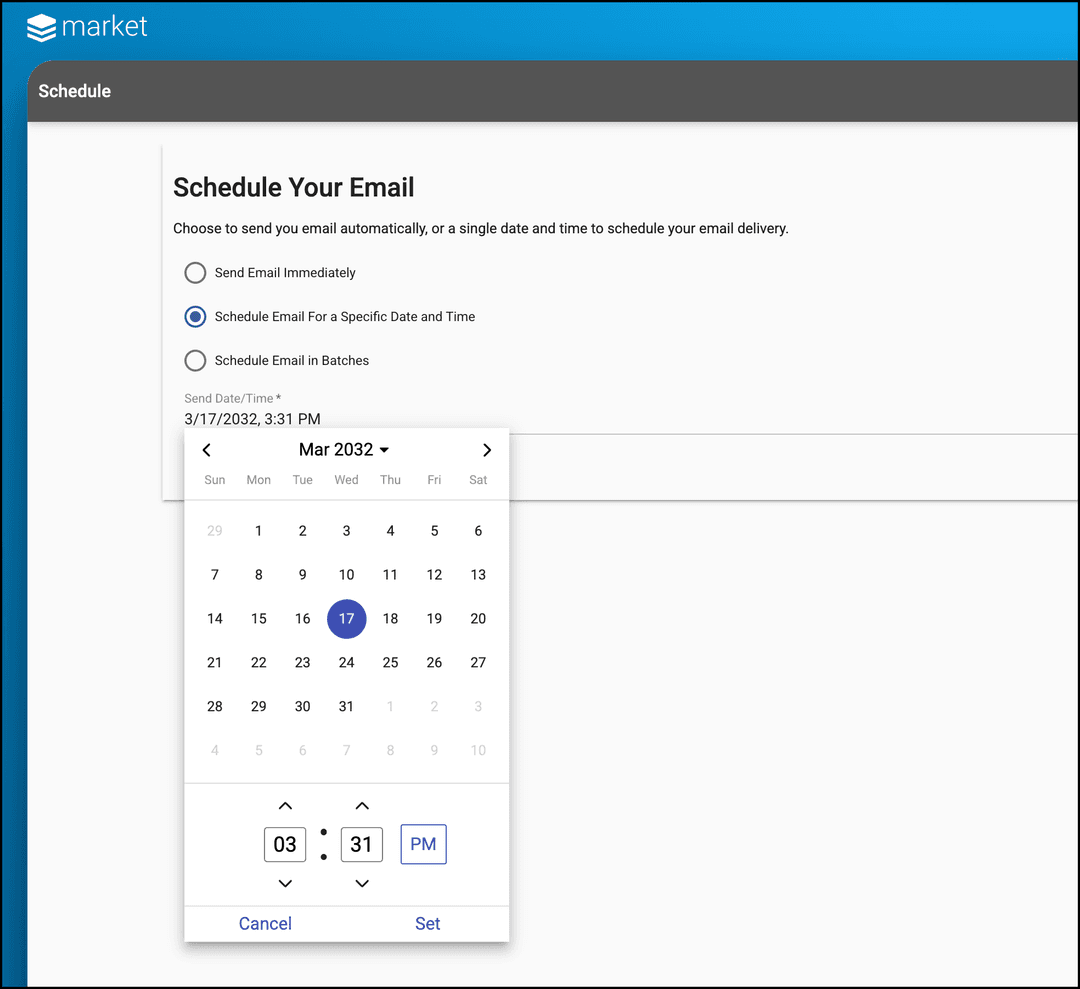This screenshot has height=989, width=1080.
Task: Go to next month with right chevron
Action: point(487,450)
